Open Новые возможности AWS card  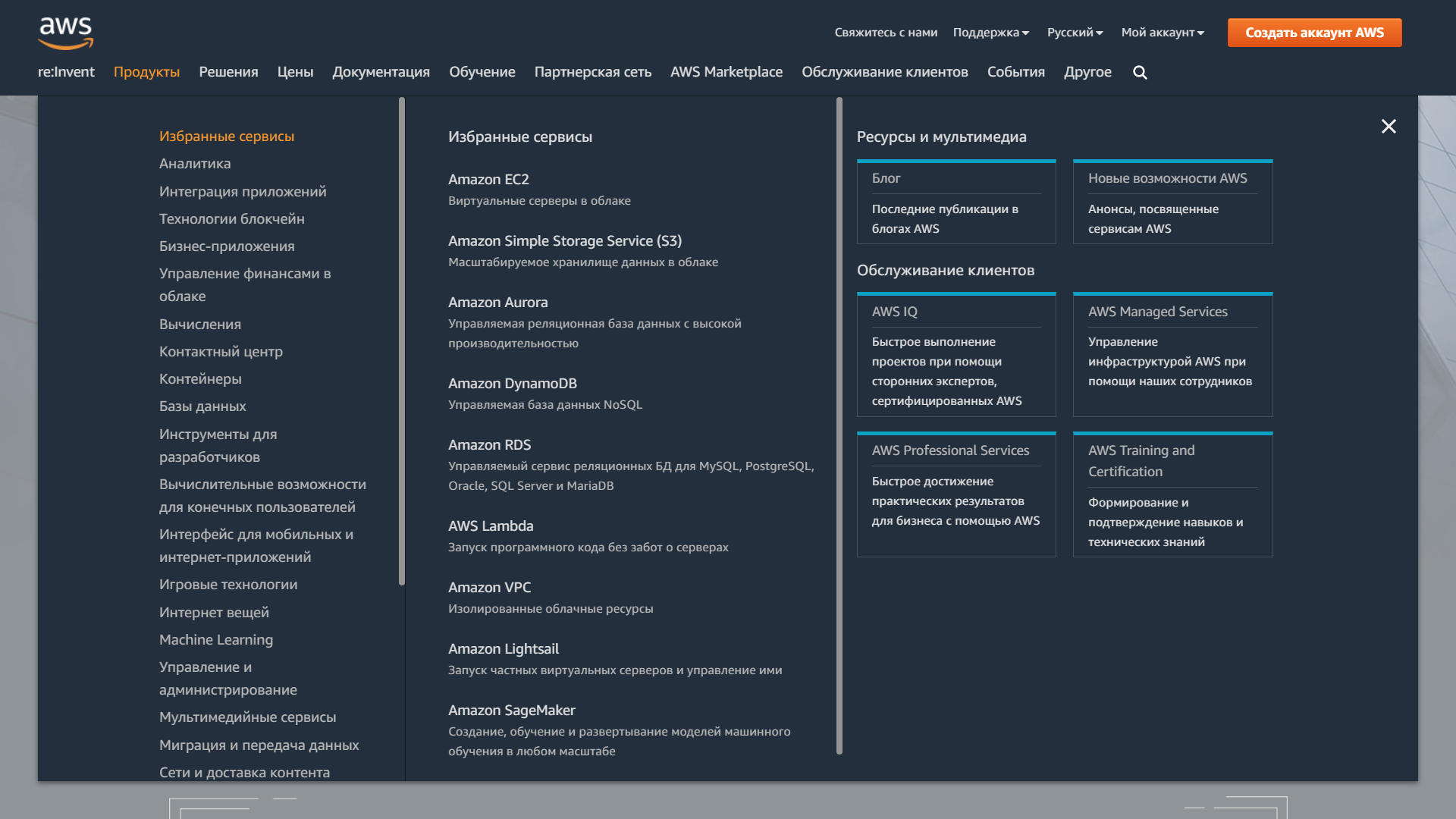click(1172, 202)
